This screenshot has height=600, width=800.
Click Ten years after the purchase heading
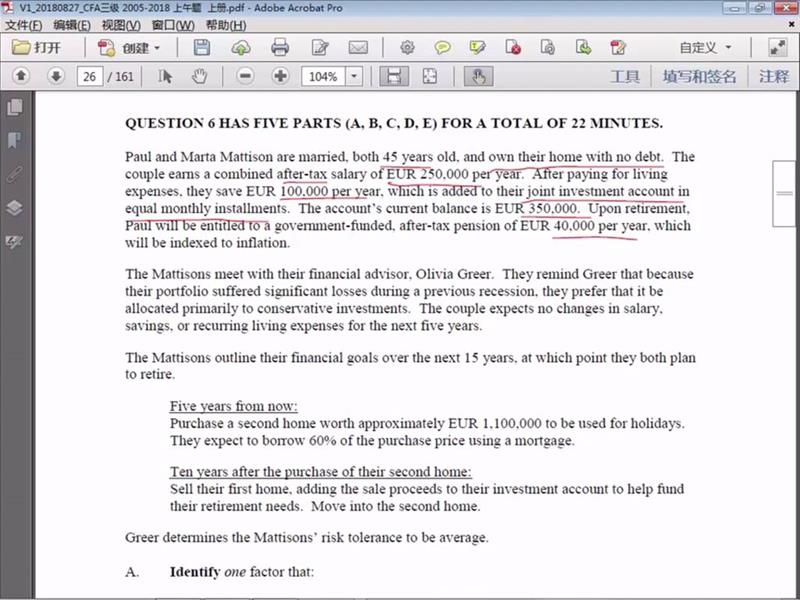pyautogui.click(x=321, y=472)
